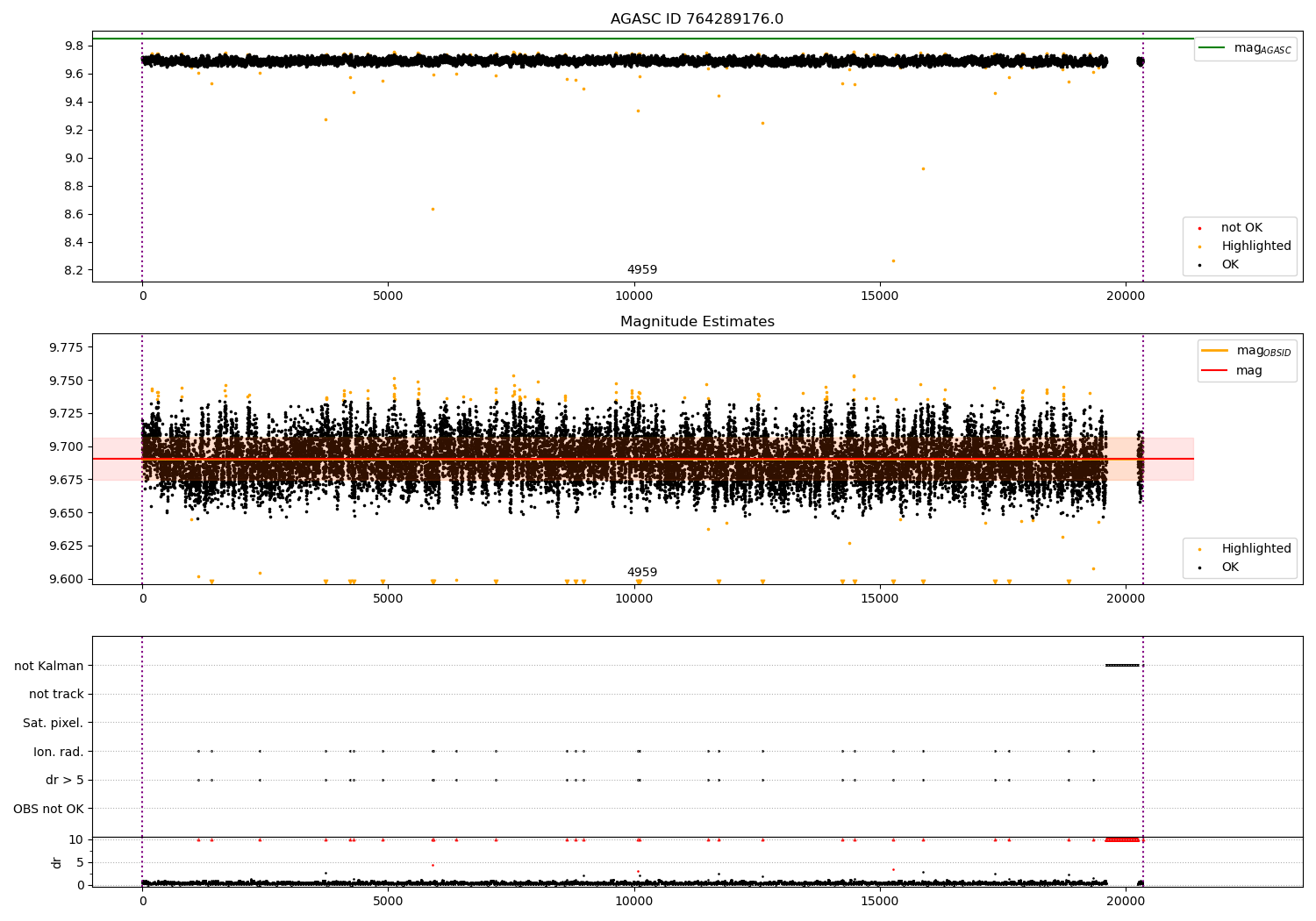Click the 9.650 y-axis tick
This screenshot has height=921, width=1316.
point(67,513)
